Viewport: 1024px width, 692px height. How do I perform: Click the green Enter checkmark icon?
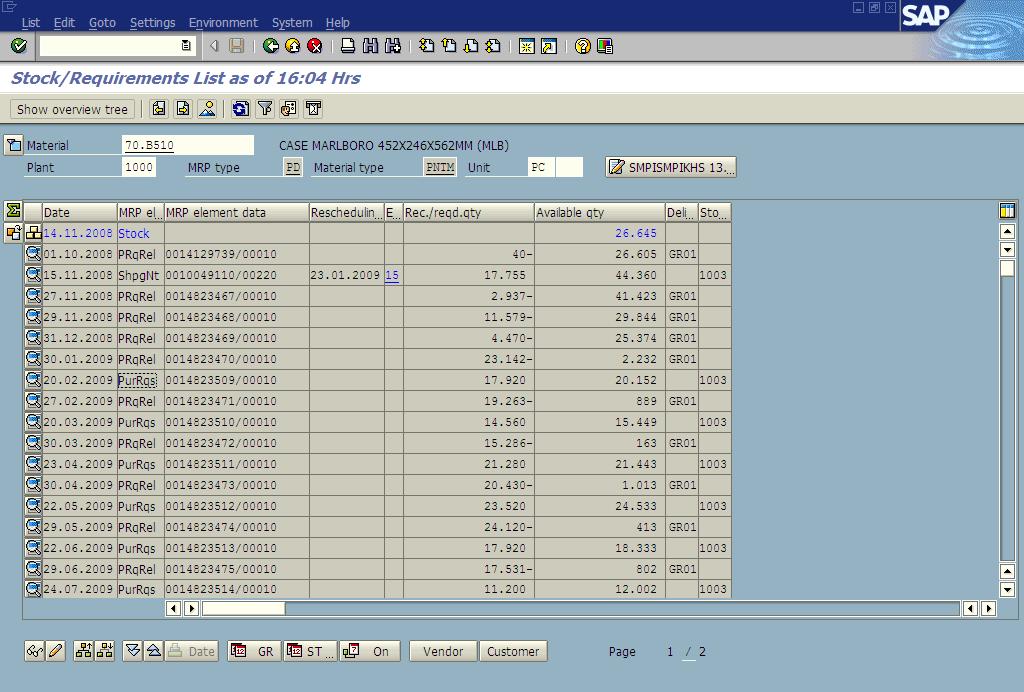point(18,46)
